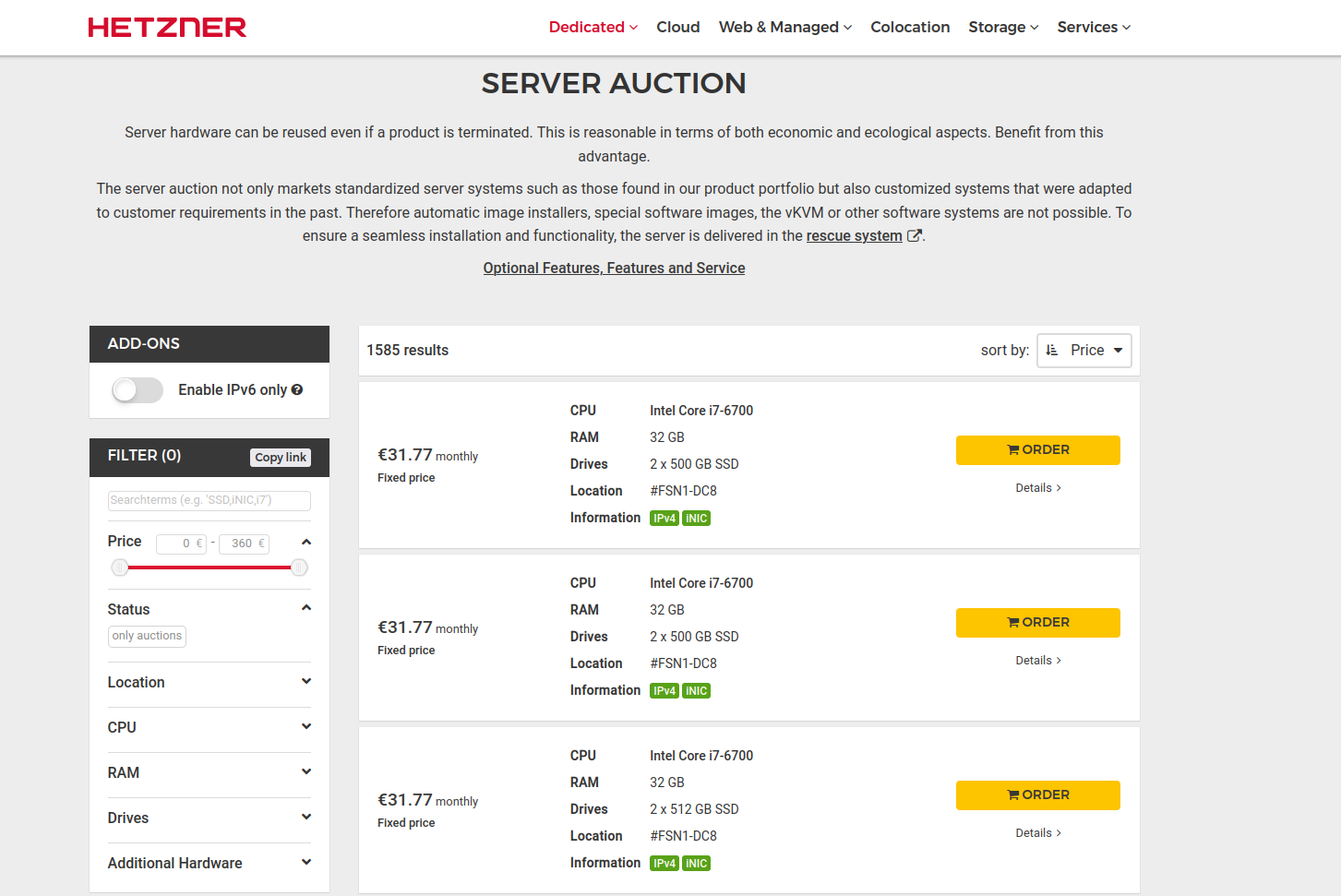Collapse the Status filter section
Image resolution: width=1341 pixels, height=896 pixels.
(x=306, y=608)
